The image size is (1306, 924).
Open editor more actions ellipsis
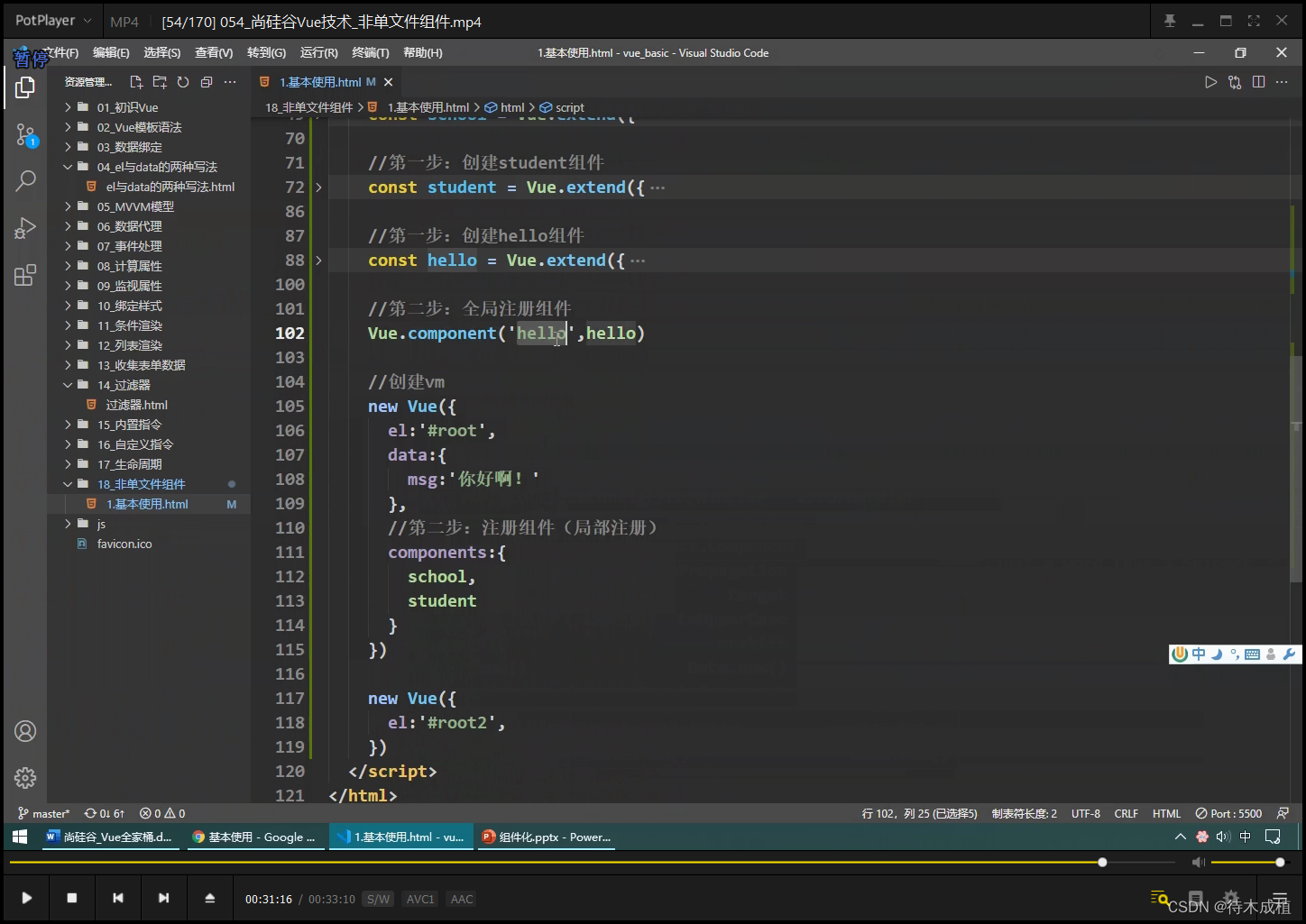tap(1282, 82)
